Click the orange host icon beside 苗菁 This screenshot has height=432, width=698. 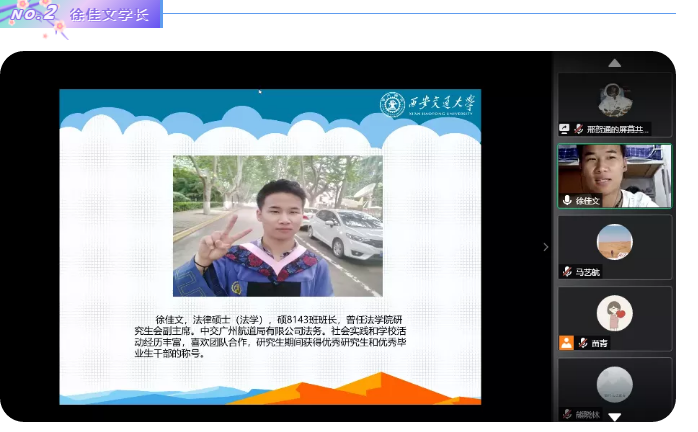click(567, 343)
